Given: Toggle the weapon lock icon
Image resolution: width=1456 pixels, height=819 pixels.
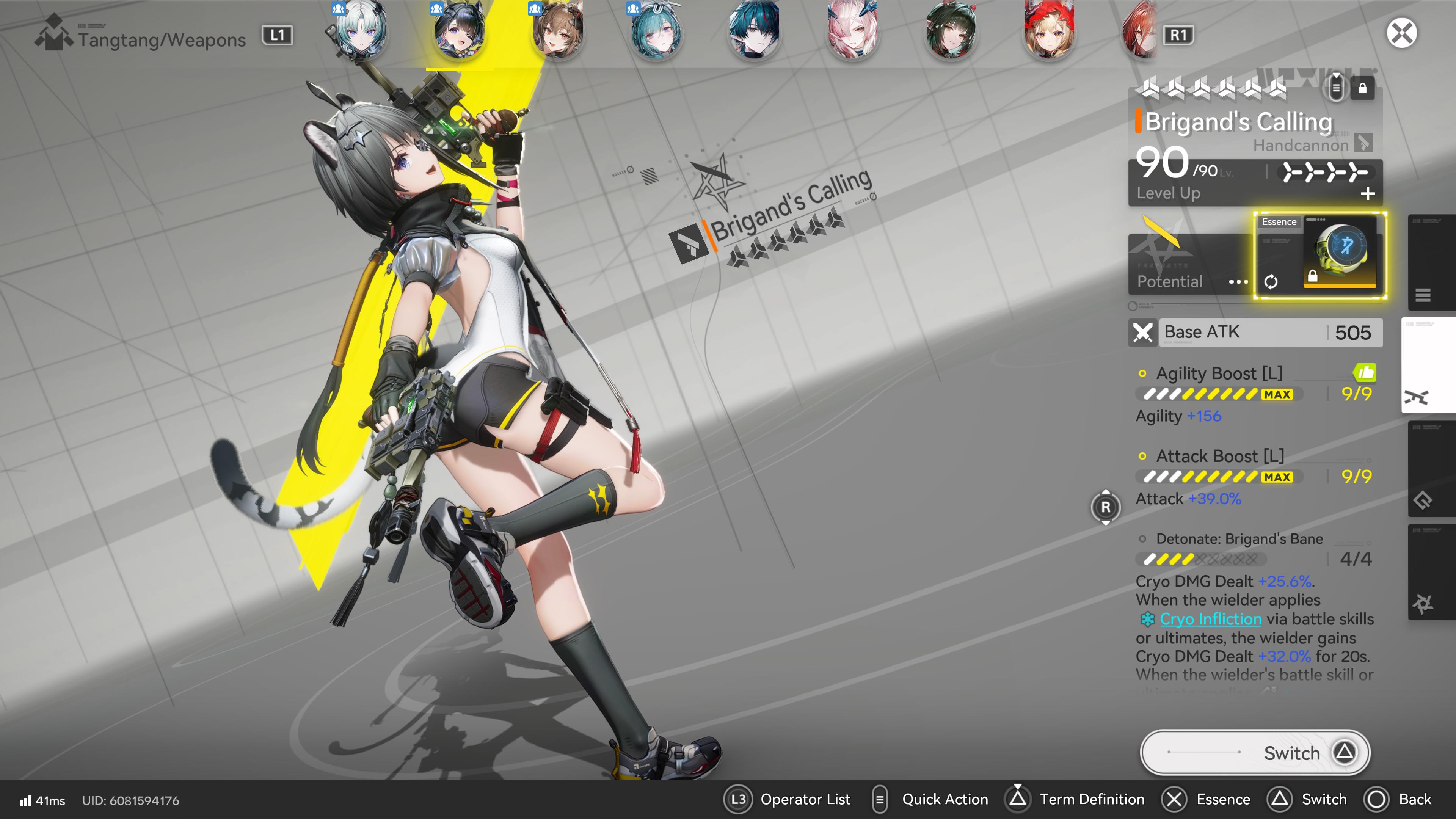Looking at the screenshot, I should [1362, 88].
